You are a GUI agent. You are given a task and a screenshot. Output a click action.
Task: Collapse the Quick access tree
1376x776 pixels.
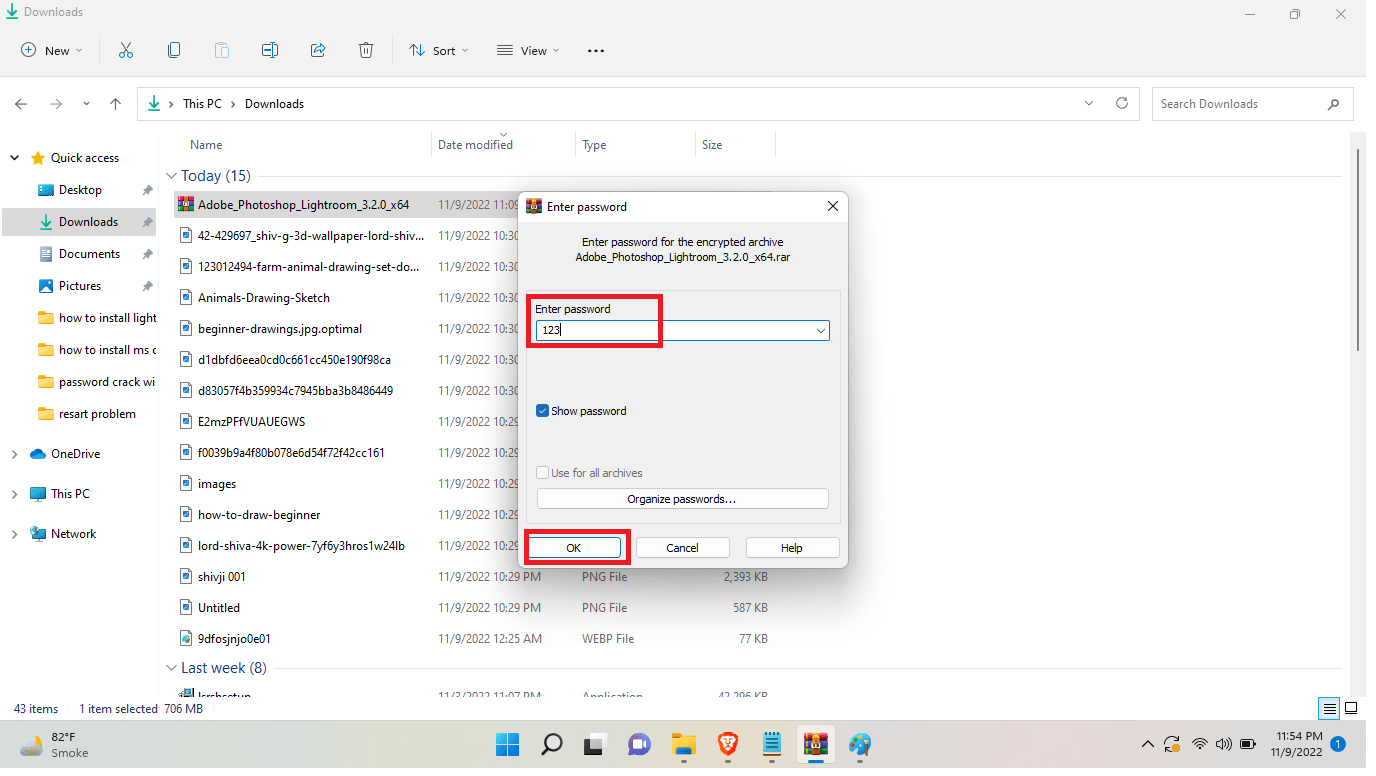[14, 158]
